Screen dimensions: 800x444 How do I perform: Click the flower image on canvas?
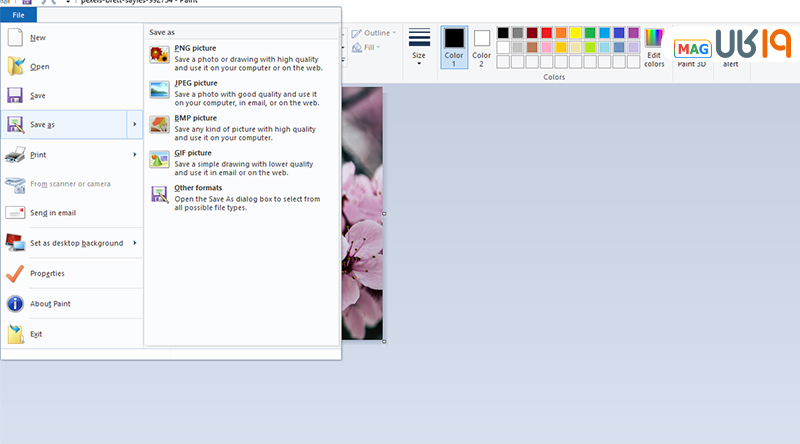(362, 213)
